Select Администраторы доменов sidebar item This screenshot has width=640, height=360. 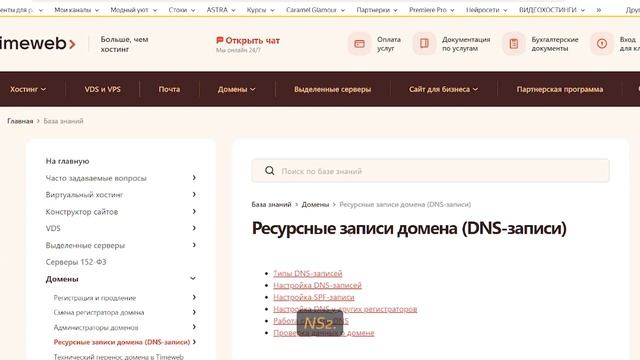[x=96, y=327]
